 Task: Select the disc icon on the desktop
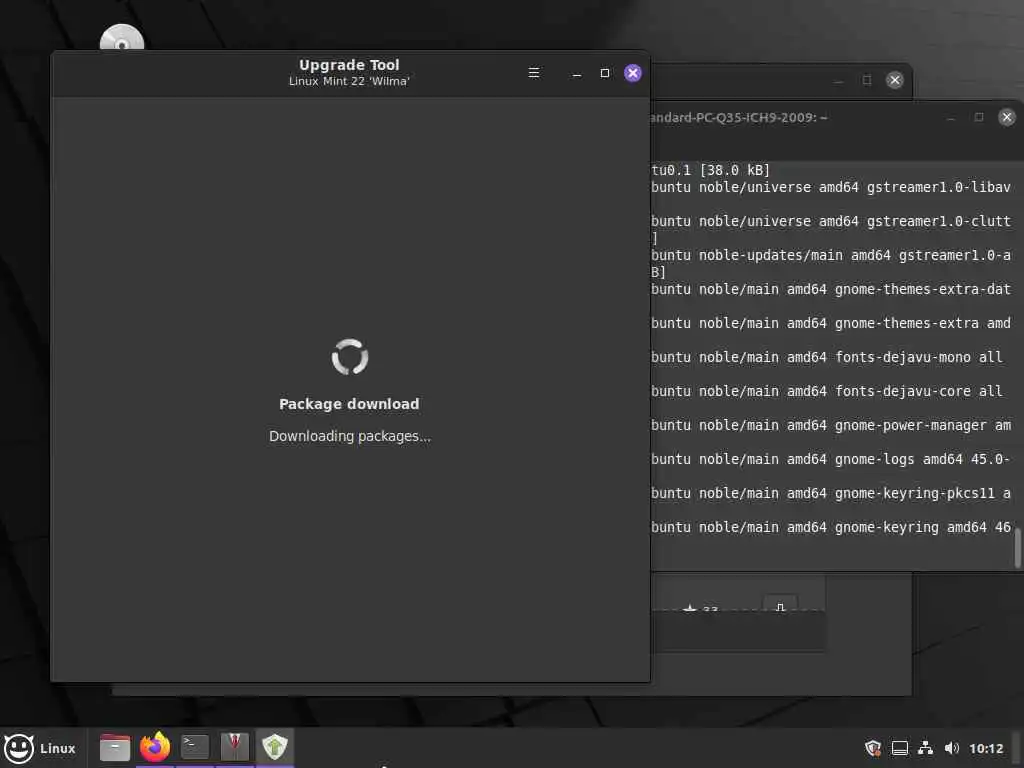tap(122, 39)
